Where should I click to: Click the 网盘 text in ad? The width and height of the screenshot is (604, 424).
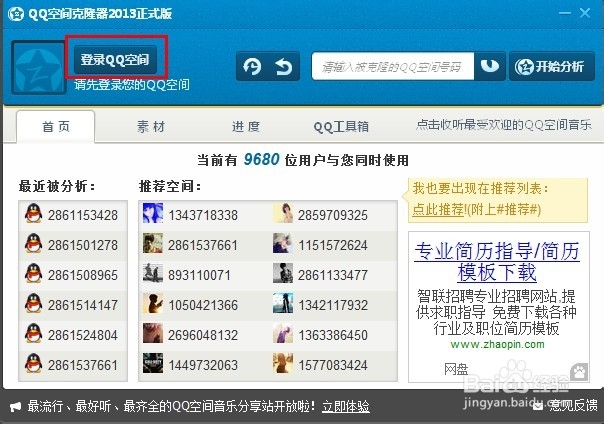click(x=456, y=369)
